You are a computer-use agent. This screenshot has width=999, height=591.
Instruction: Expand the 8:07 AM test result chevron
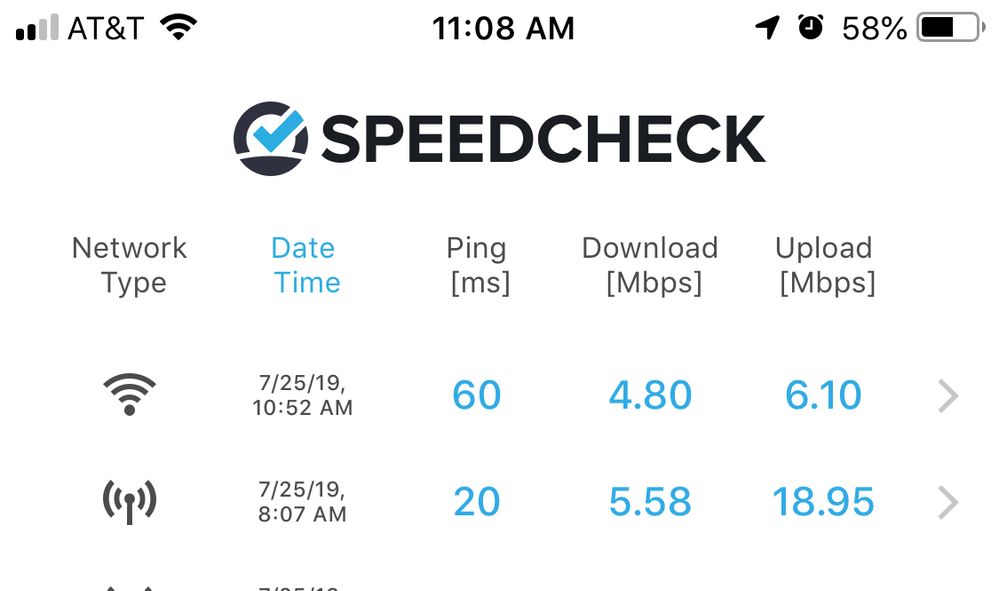(x=949, y=502)
